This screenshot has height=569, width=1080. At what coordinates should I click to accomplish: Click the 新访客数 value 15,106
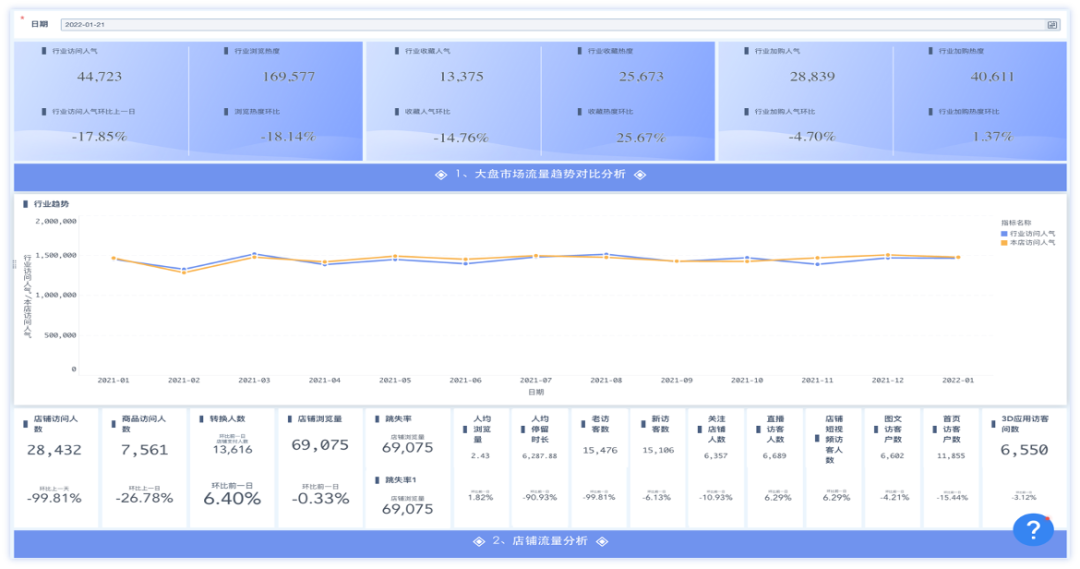[x=658, y=451]
